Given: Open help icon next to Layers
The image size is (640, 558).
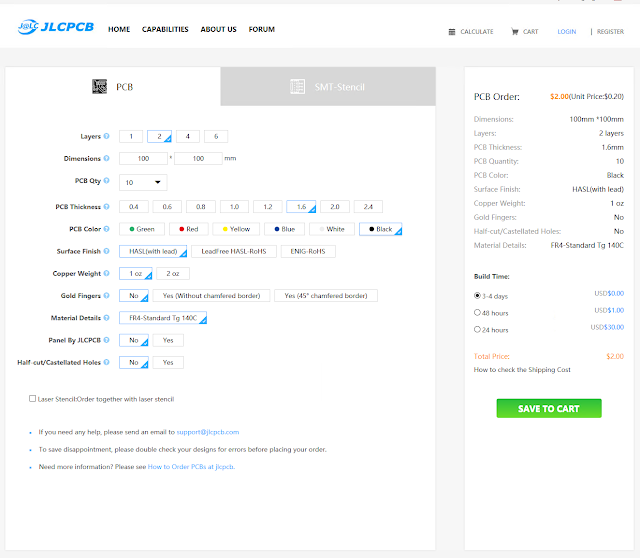Looking at the screenshot, I should click(x=107, y=136).
